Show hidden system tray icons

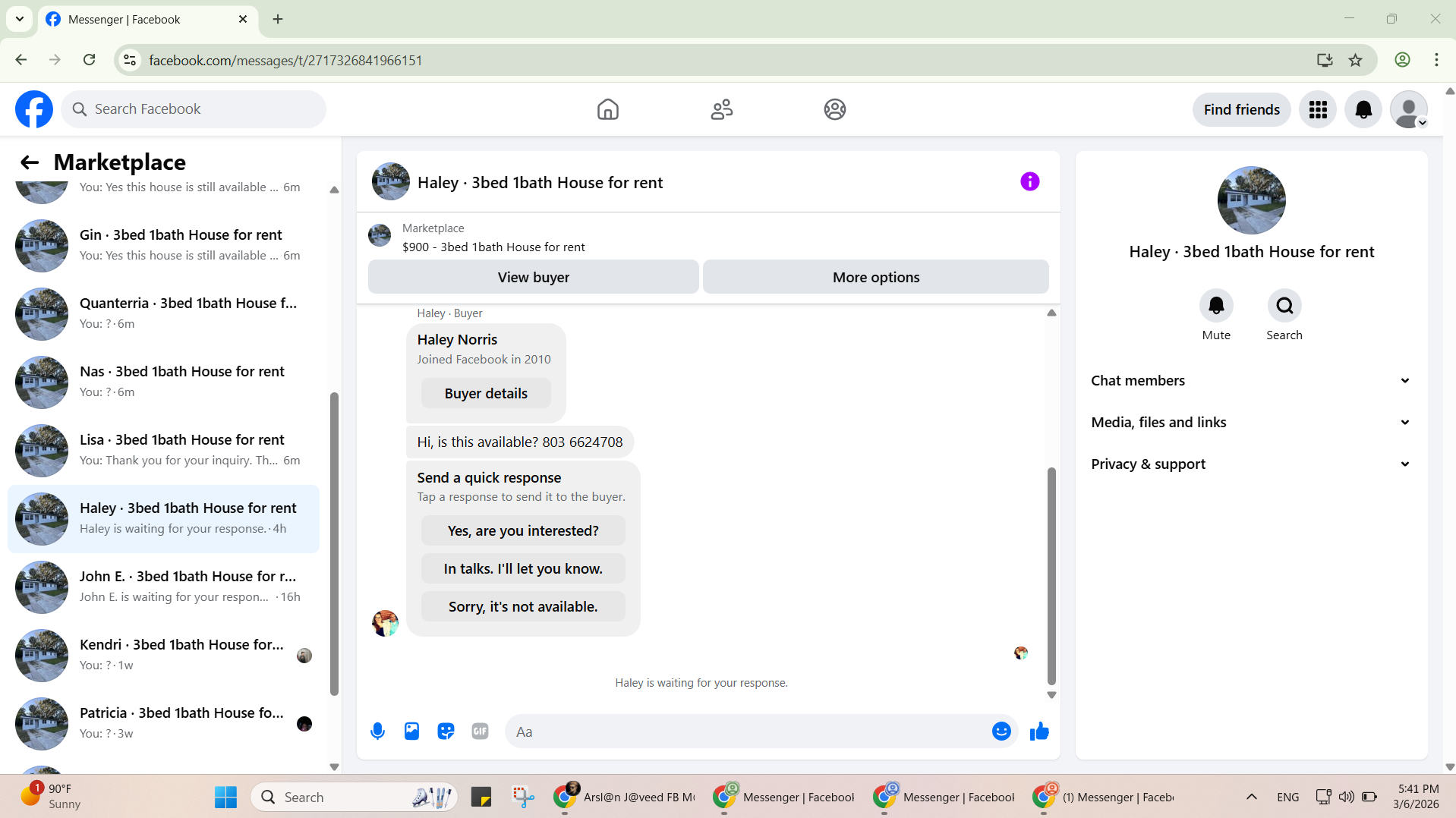pos(1252,798)
